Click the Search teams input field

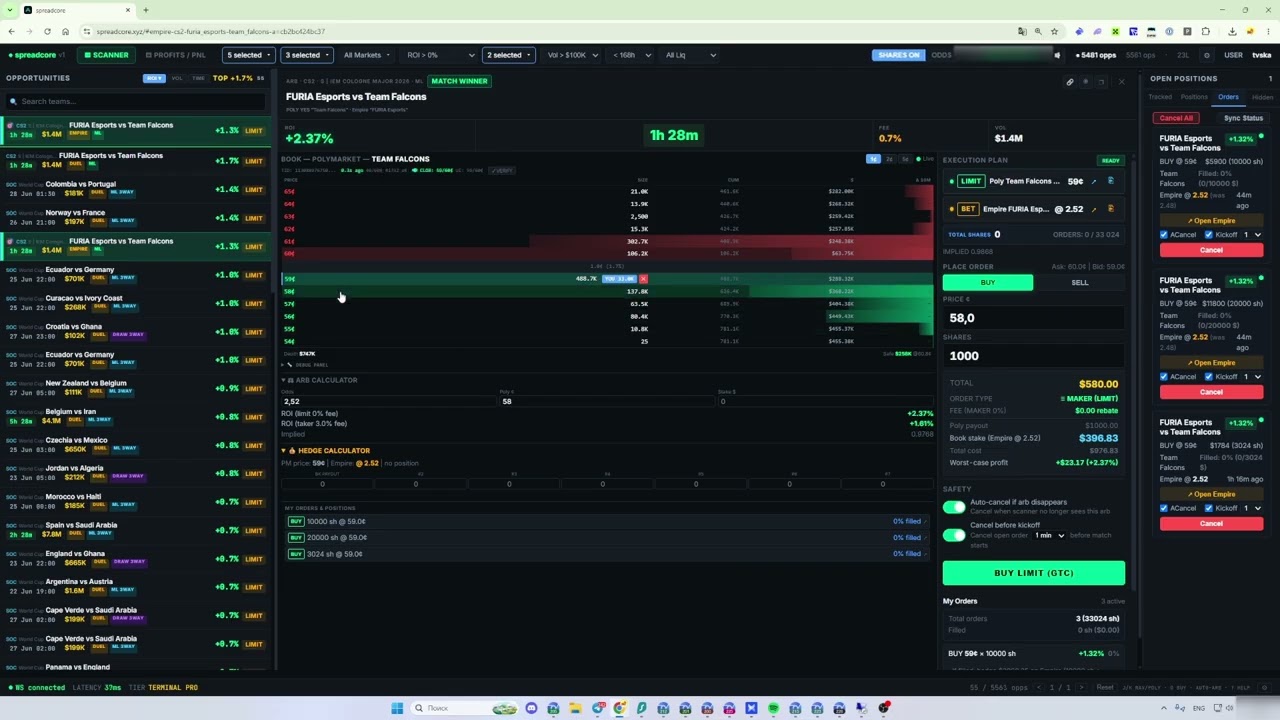click(x=137, y=101)
